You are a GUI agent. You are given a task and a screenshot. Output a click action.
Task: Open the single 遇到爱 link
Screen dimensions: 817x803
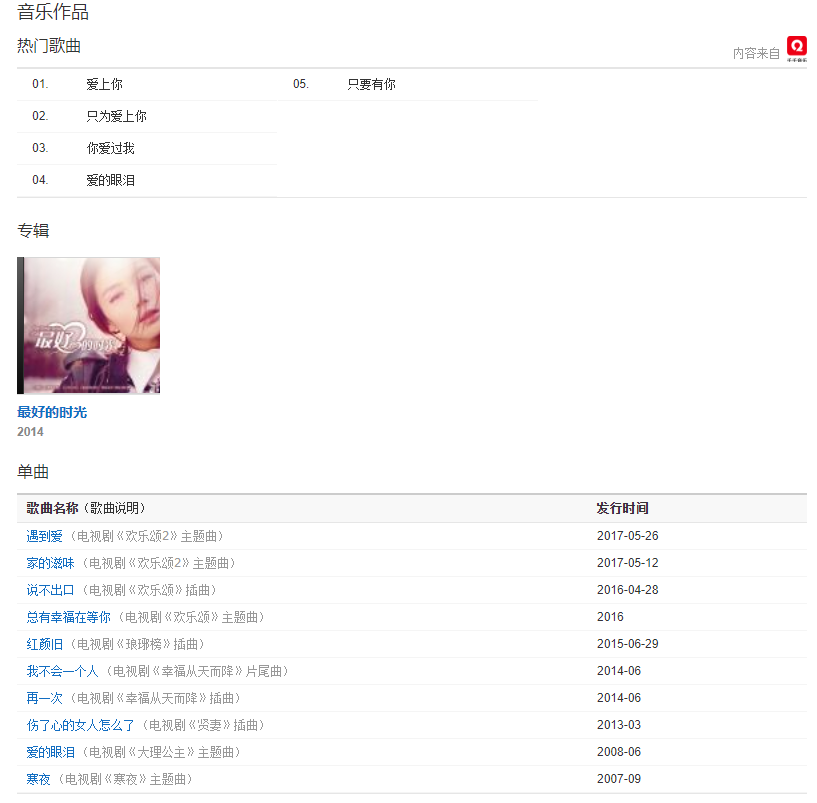44,536
